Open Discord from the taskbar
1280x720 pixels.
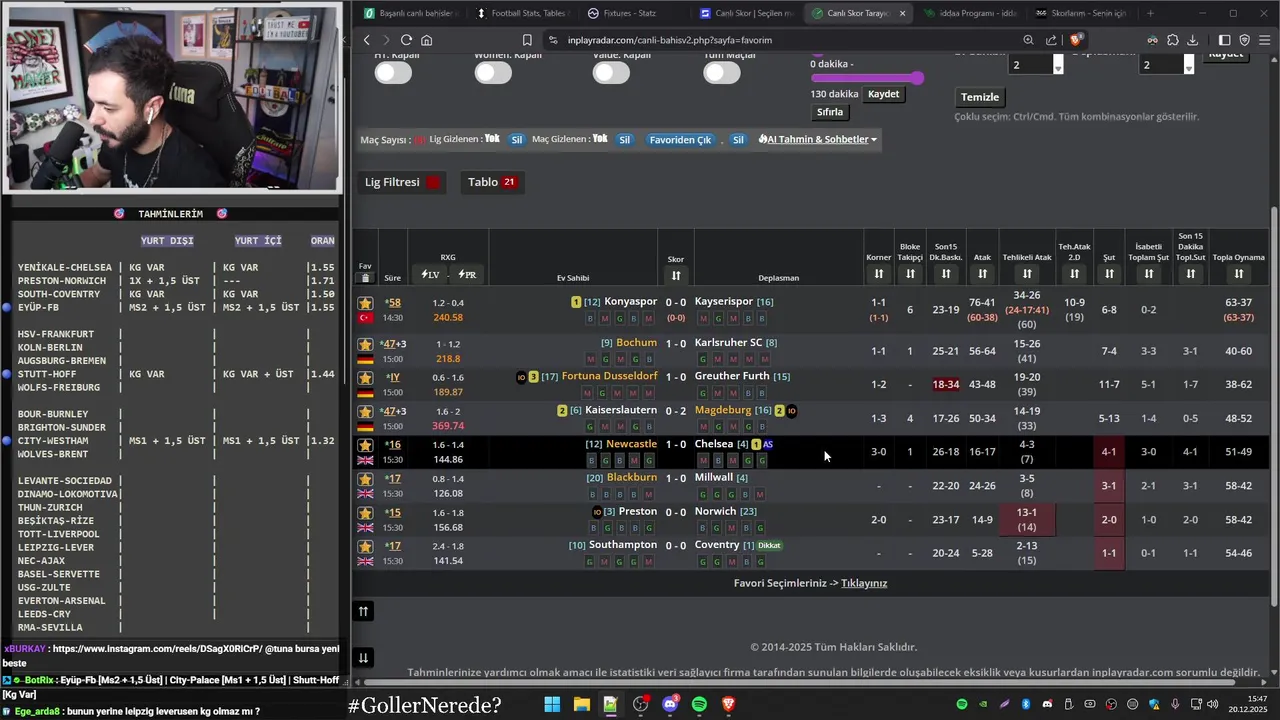pyautogui.click(x=670, y=704)
